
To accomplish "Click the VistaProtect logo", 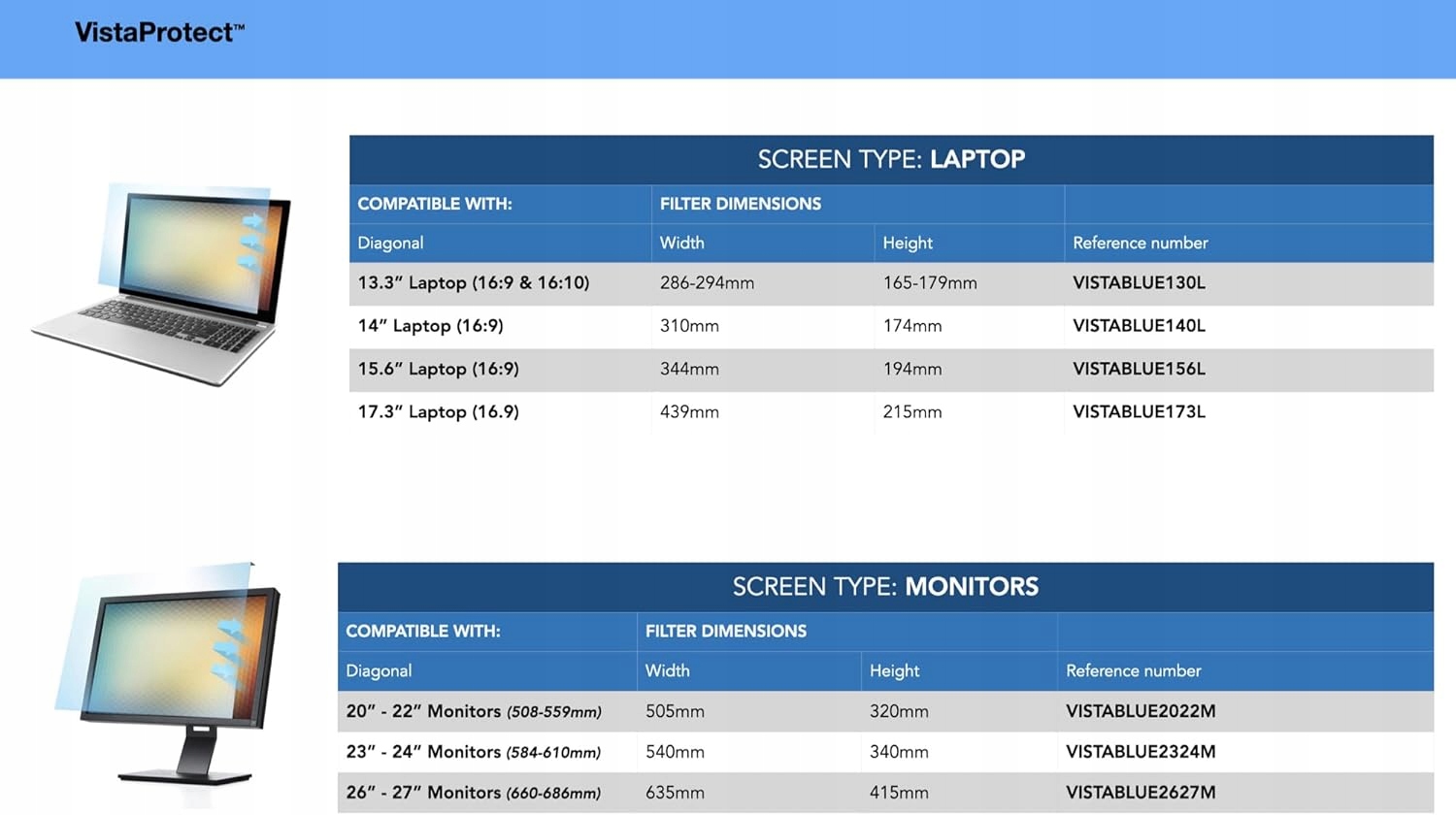I will point(159,33).
